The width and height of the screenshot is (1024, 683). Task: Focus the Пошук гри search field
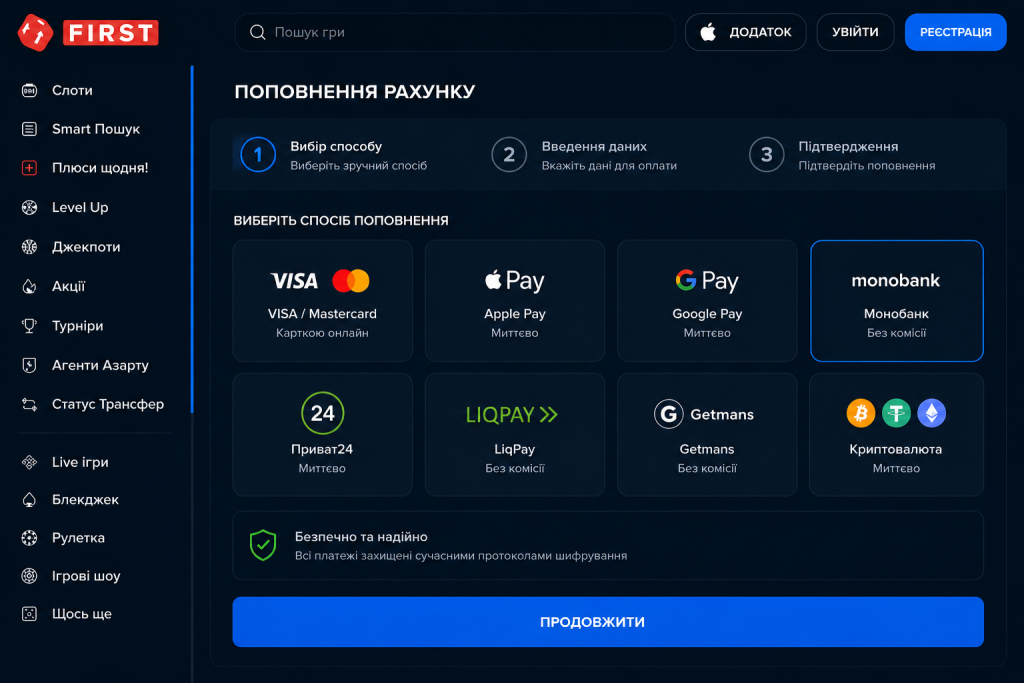[455, 32]
